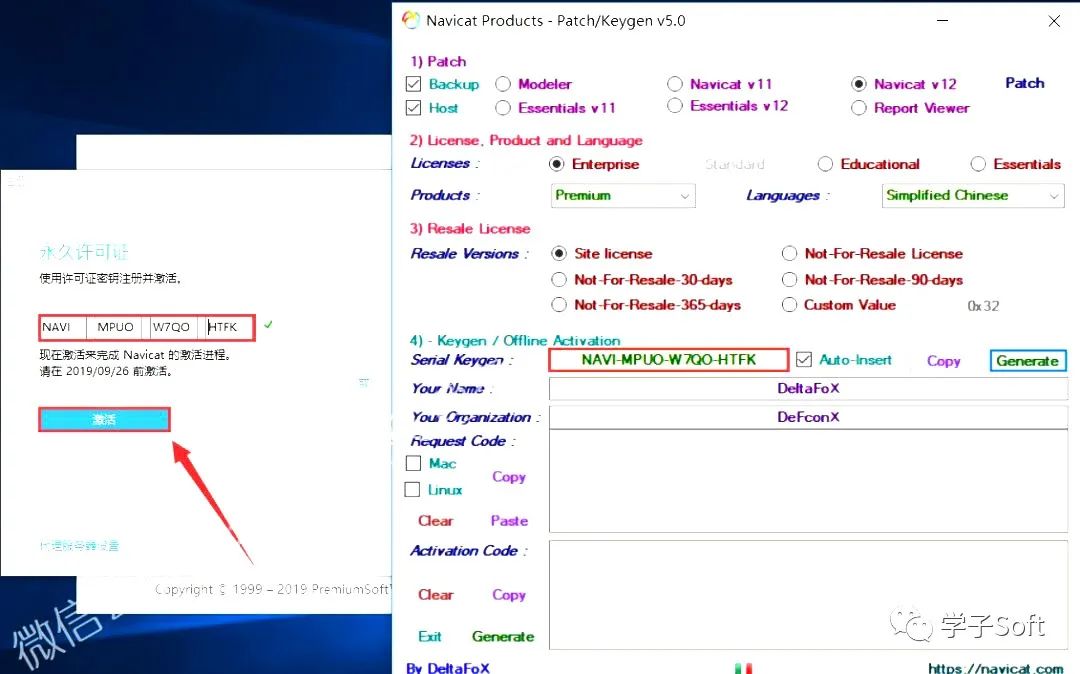Select Not-For-Resale-90-days option
The width and height of the screenshot is (1080, 674).
[789, 280]
